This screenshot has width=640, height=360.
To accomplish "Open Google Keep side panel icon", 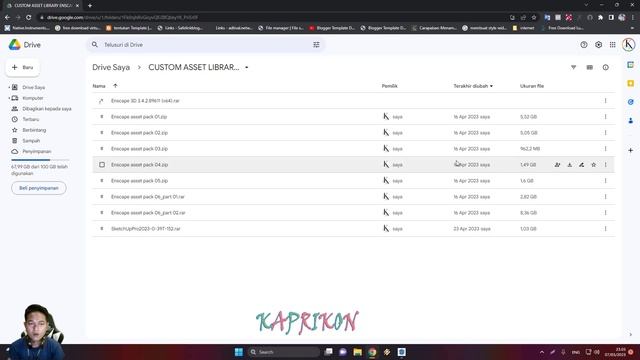I will (x=631, y=84).
